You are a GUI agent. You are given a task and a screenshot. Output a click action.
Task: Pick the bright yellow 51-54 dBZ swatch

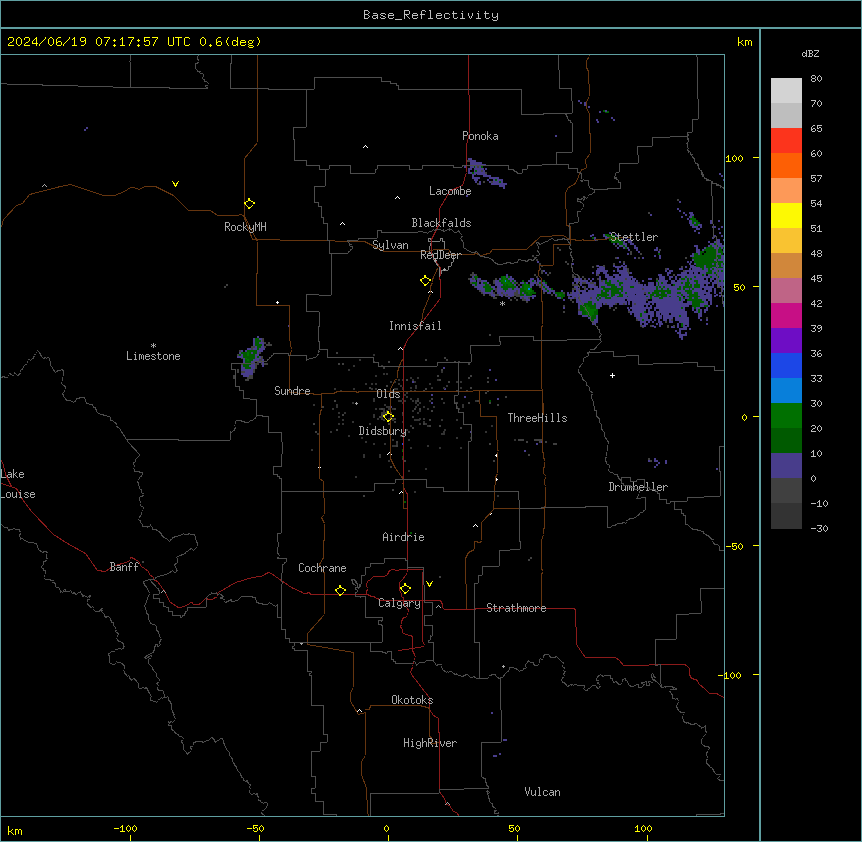(x=786, y=215)
